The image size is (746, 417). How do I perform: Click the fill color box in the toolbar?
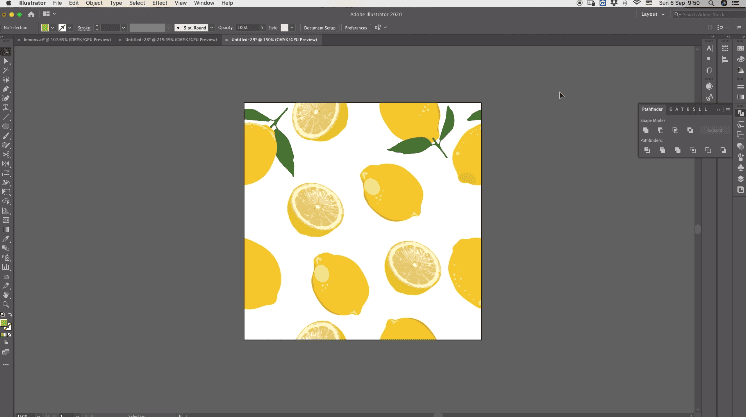click(4, 323)
